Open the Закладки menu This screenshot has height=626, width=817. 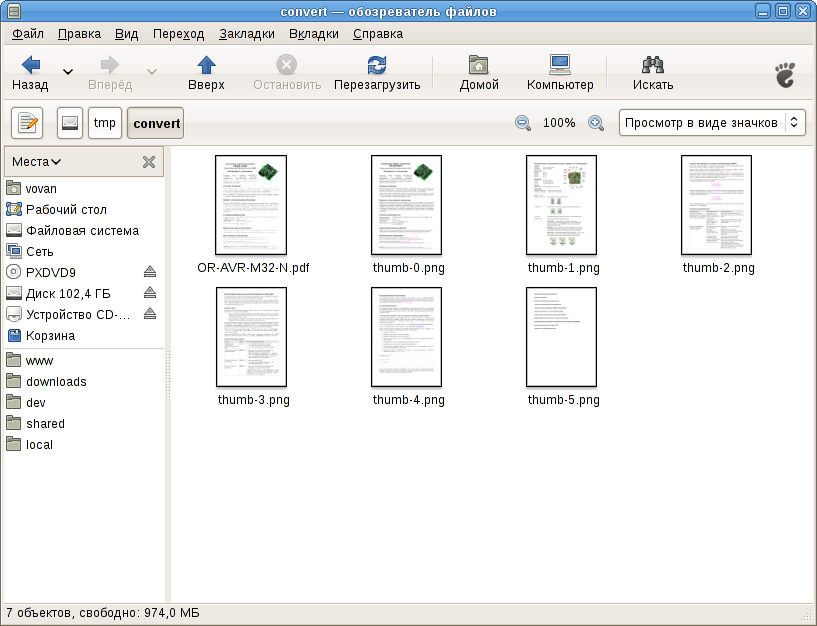coord(246,33)
